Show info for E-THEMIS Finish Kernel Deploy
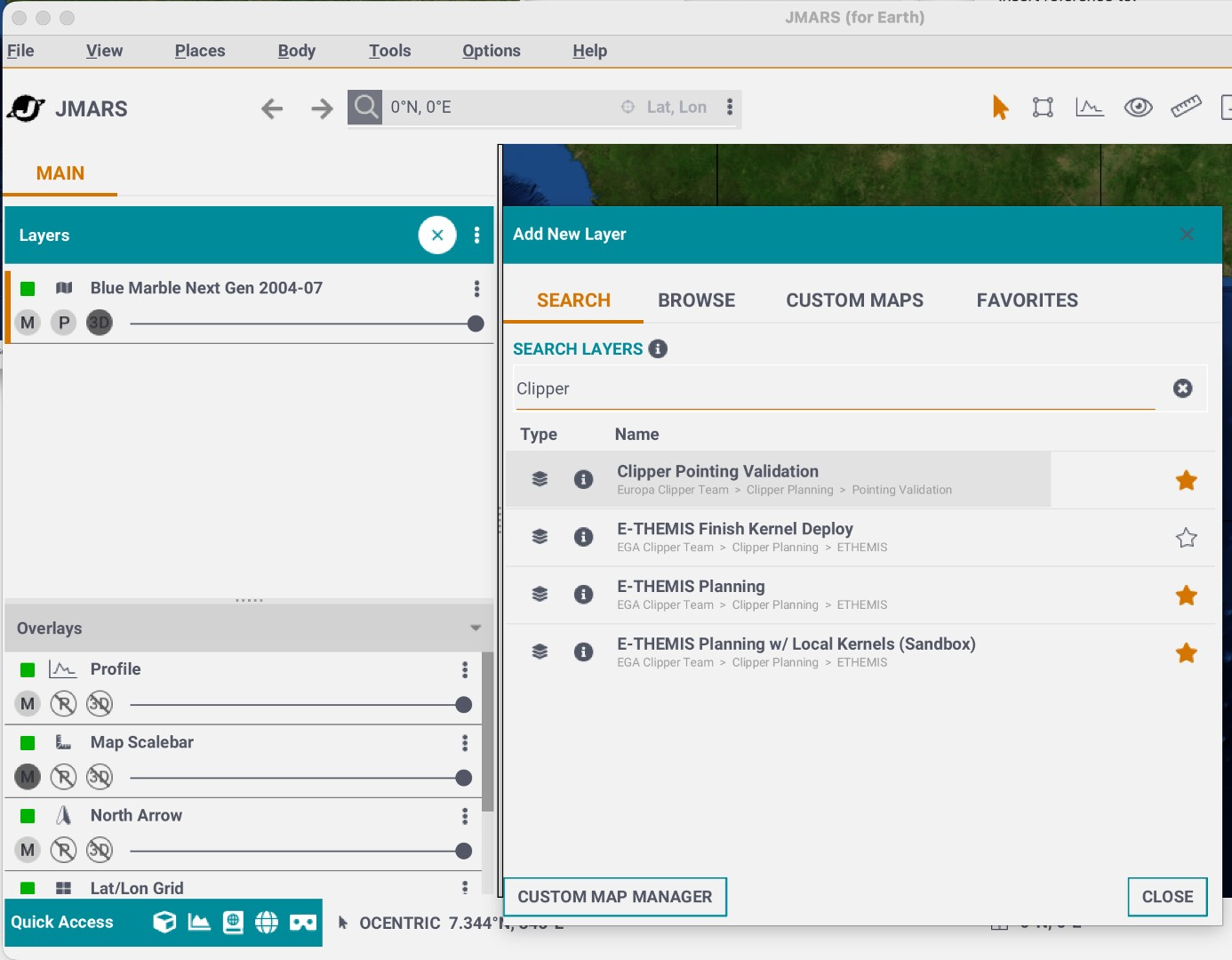Viewport: 1232px width, 960px height. tap(583, 537)
